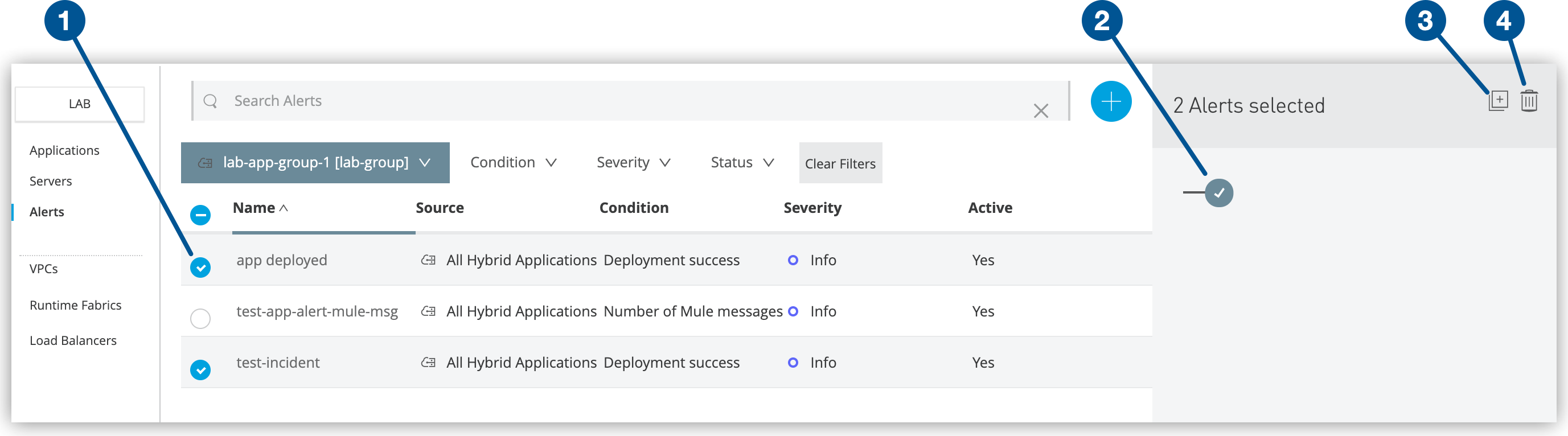
Task: Open the Severity filter dropdown
Action: [633, 163]
